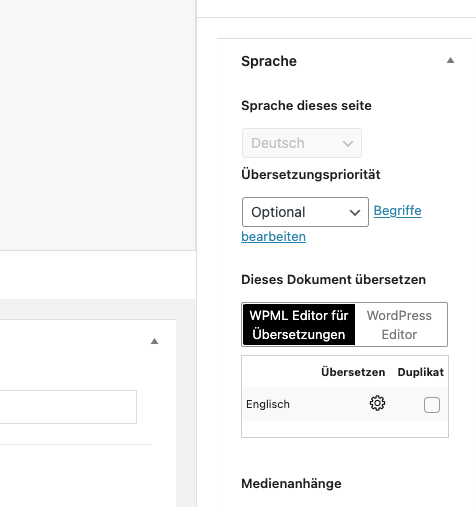Screen dimensions: 476x507
Task: Collapse the Sprache panel arrow
Action: 450,60
